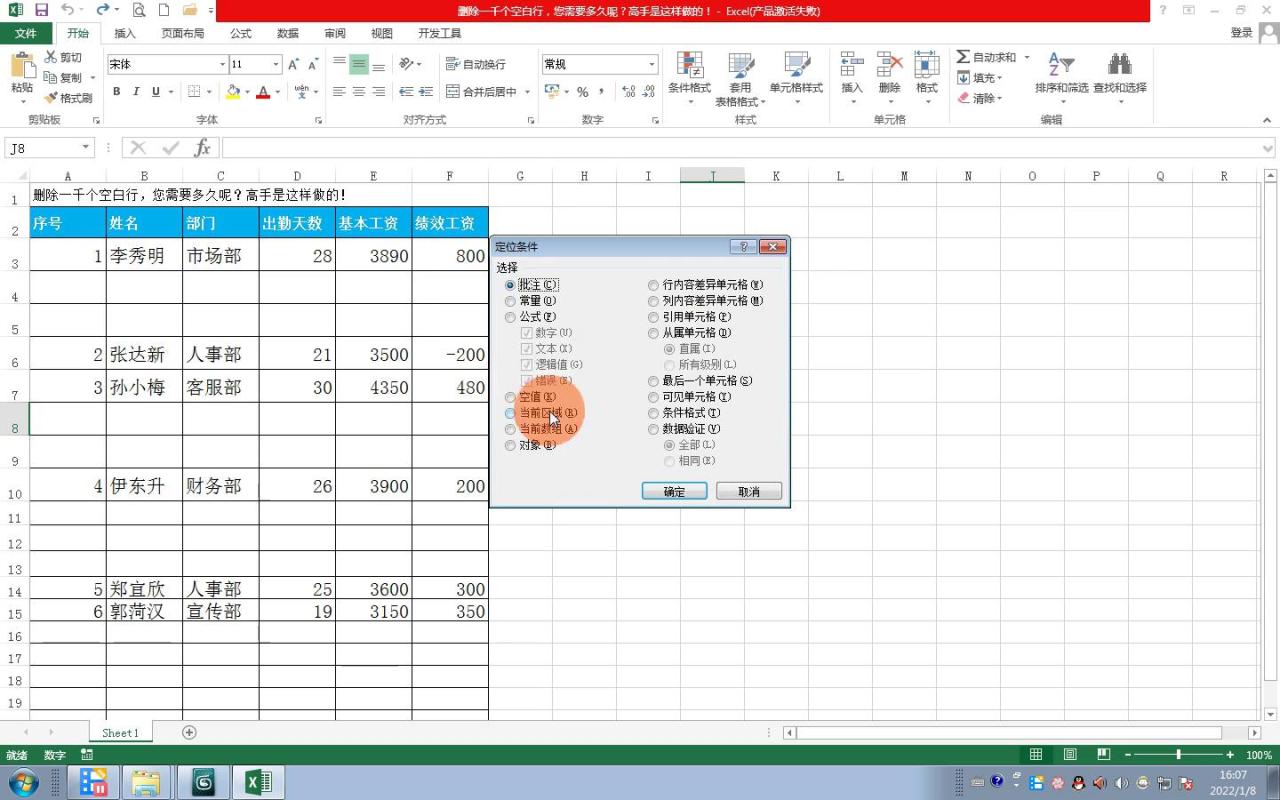Open Find and Select (查找和选择) dropdown

pyautogui.click(x=1119, y=79)
